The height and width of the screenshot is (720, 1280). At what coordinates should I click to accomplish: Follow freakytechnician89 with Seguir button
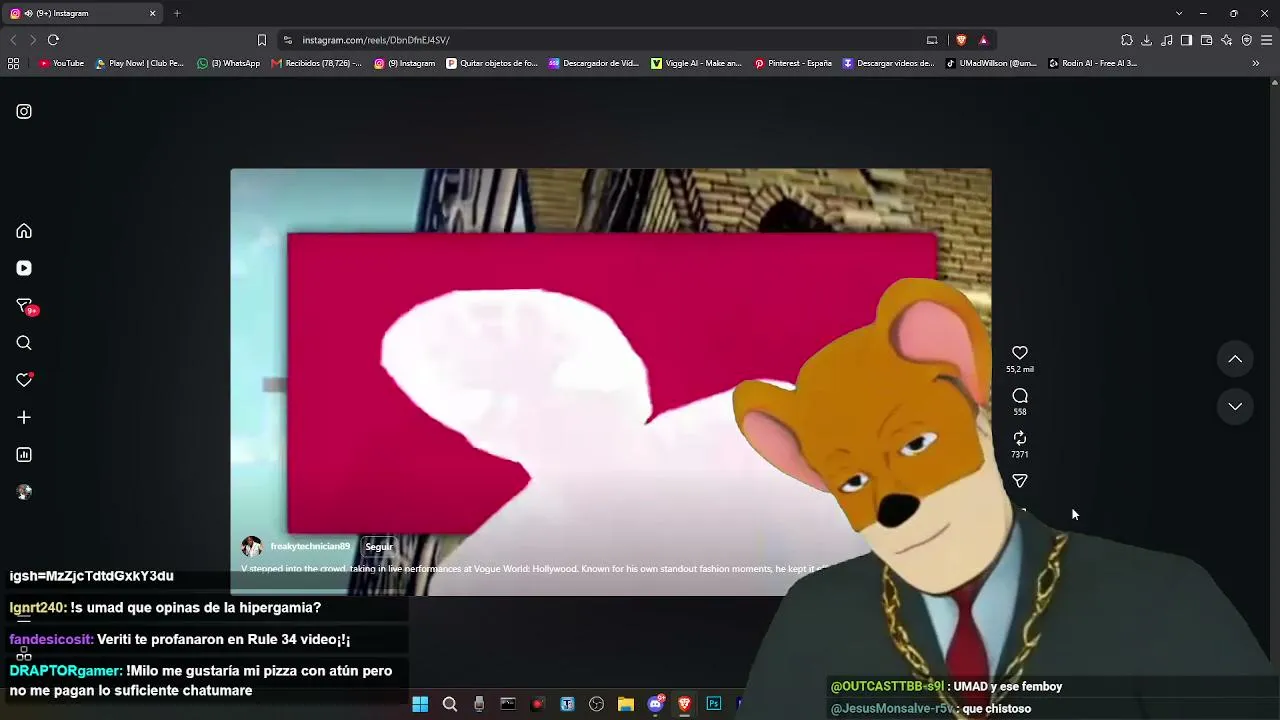tap(379, 547)
